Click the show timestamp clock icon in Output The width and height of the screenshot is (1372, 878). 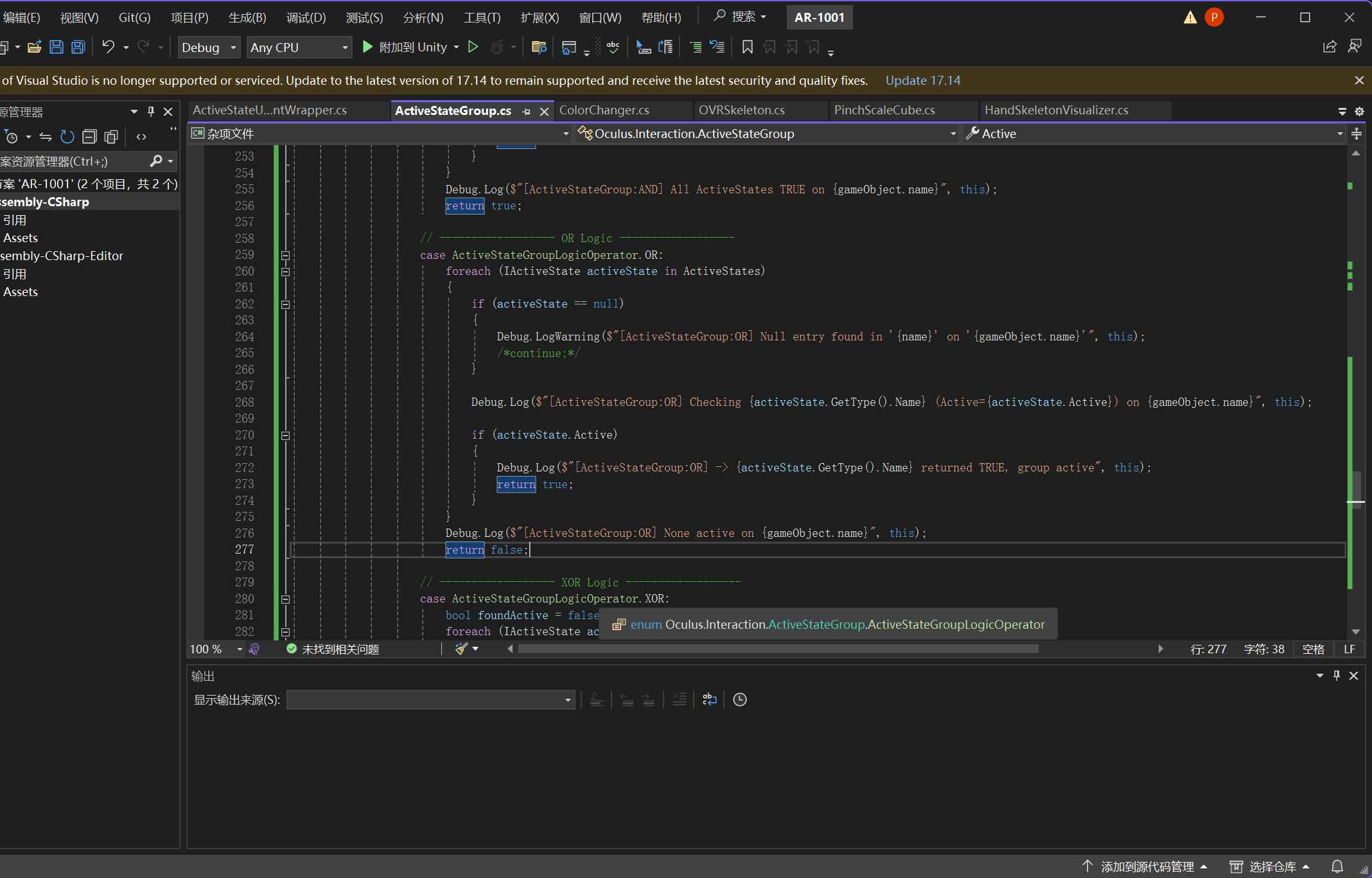[x=739, y=699]
